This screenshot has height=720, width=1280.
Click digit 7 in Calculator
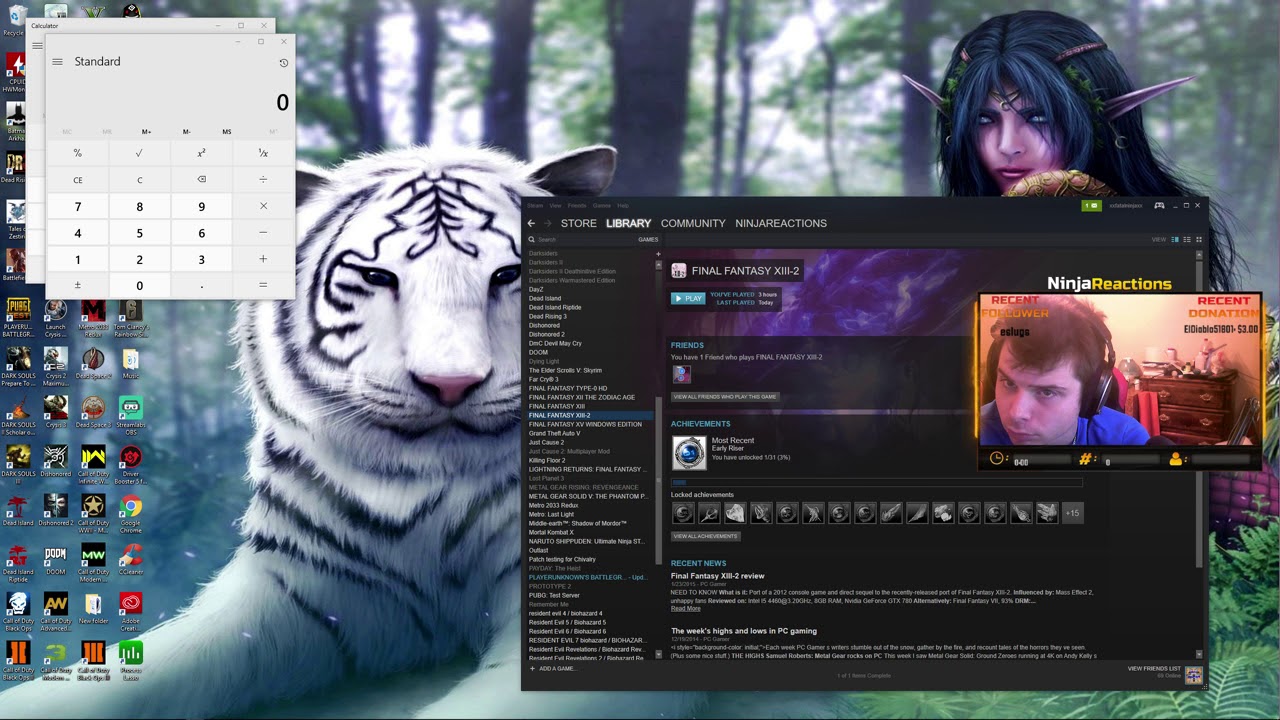tap(78, 206)
